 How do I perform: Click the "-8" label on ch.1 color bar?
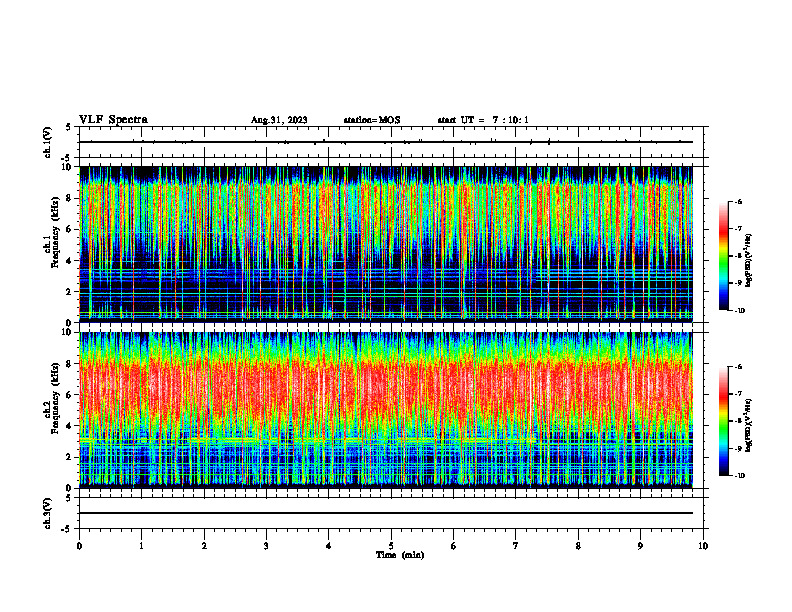pos(738,256)
